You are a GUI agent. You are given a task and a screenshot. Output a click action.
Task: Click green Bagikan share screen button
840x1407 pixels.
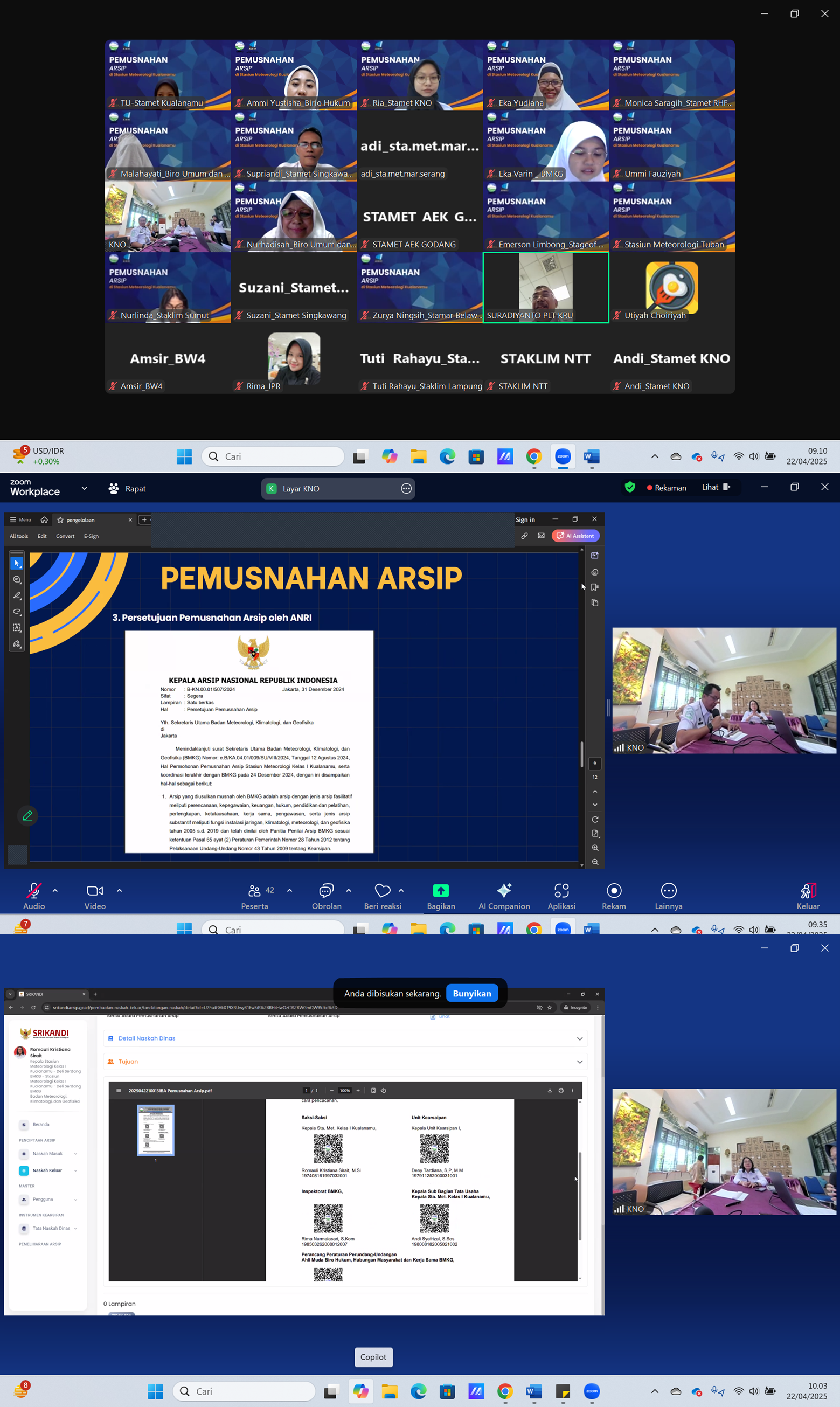(441, 896)
